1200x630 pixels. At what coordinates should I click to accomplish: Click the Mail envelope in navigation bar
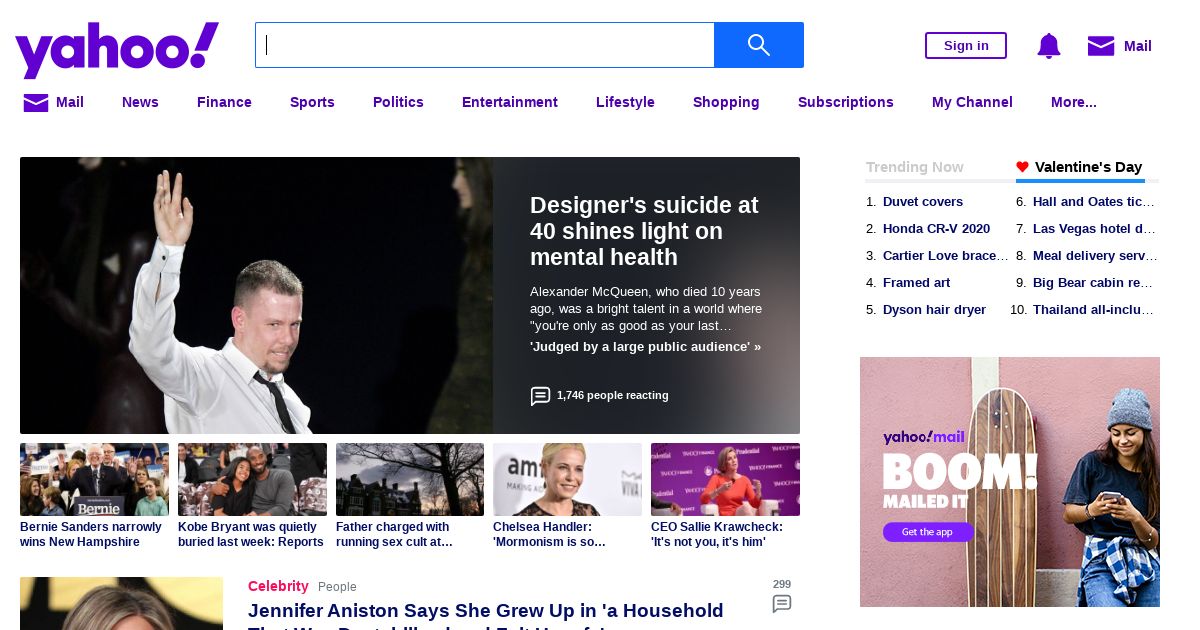(36, 102)
